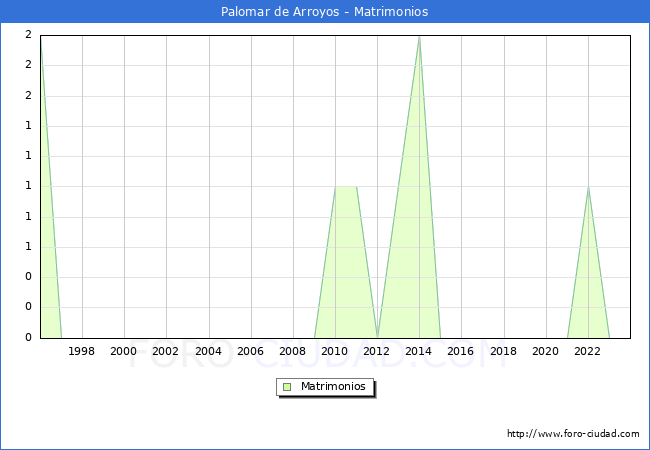The height and width of the screenshot is (450, 650).
Task: Click the flat plateau between 2010 and 2011
Action: [346, 187]
